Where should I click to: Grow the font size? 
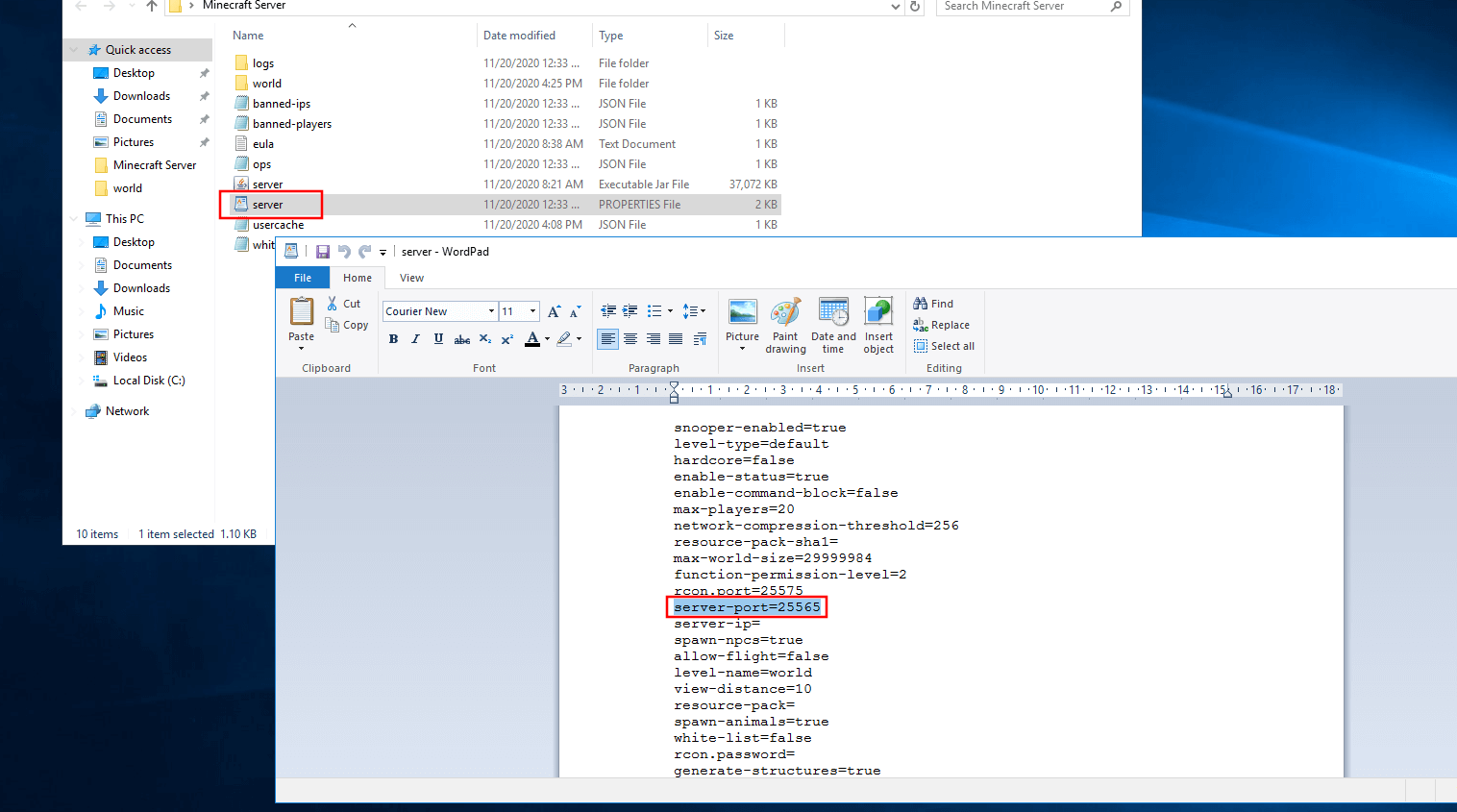555,311
